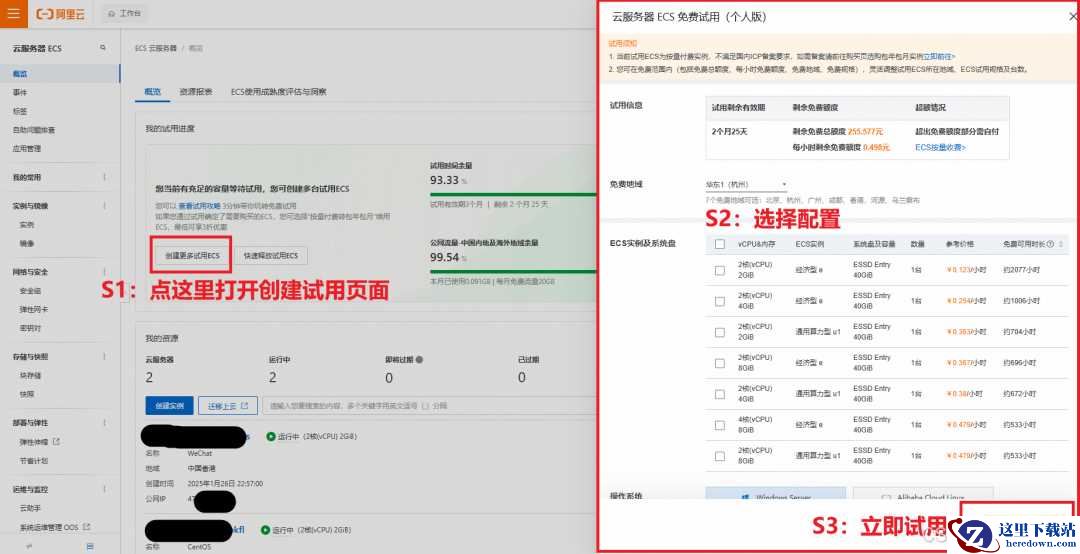
Task: Collapse the 运维与监控 sidebar section
Action: (105, 489)
